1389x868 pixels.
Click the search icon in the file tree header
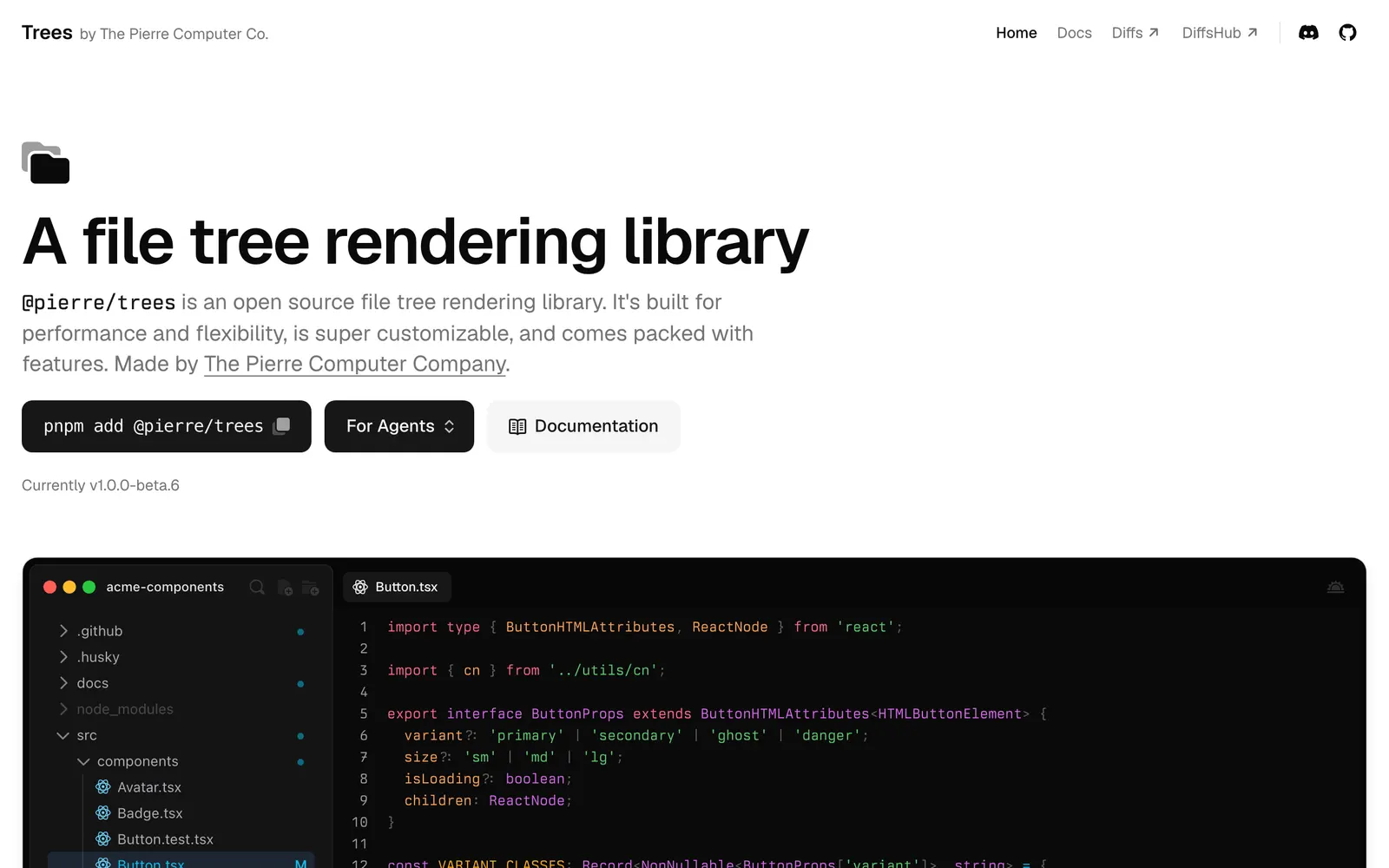tap(257, 588)
